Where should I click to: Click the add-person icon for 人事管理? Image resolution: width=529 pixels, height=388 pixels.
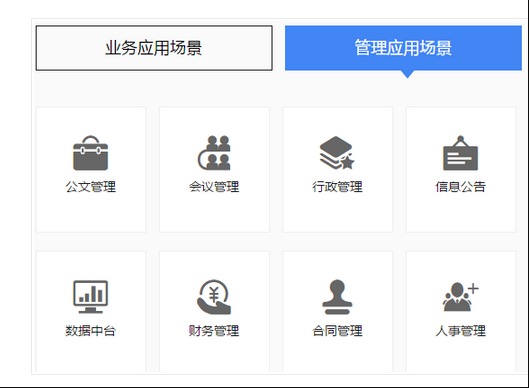coord(461,297)
